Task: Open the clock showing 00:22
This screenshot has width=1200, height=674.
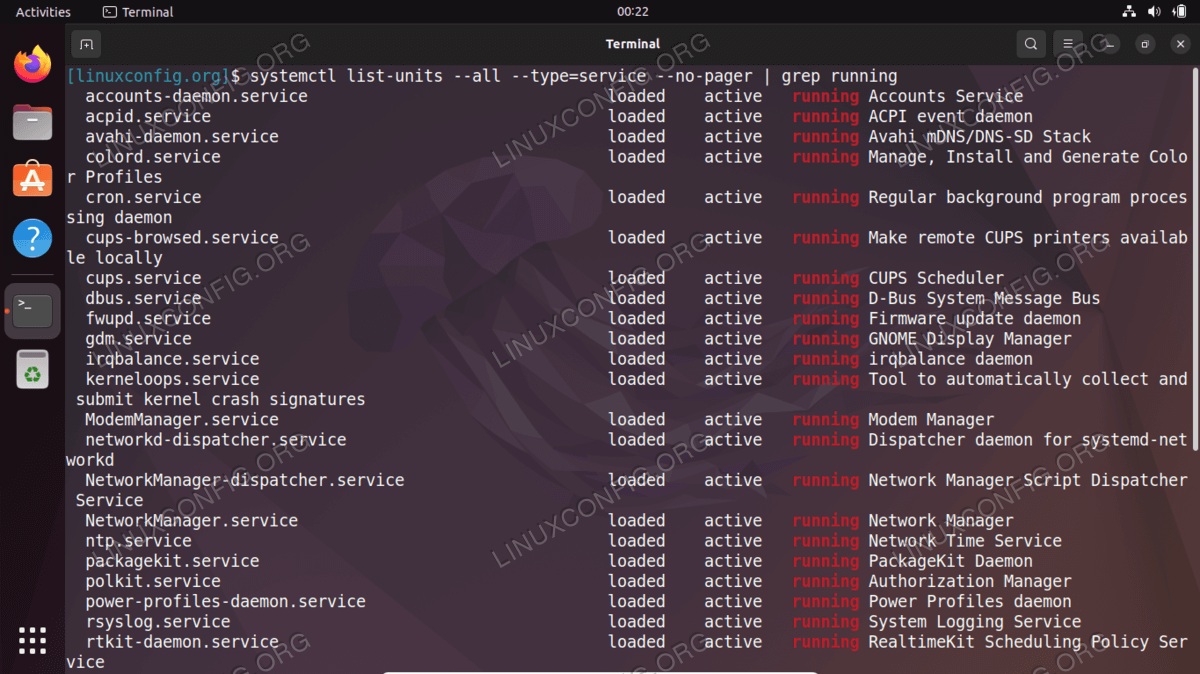Action: click(633, 12)
